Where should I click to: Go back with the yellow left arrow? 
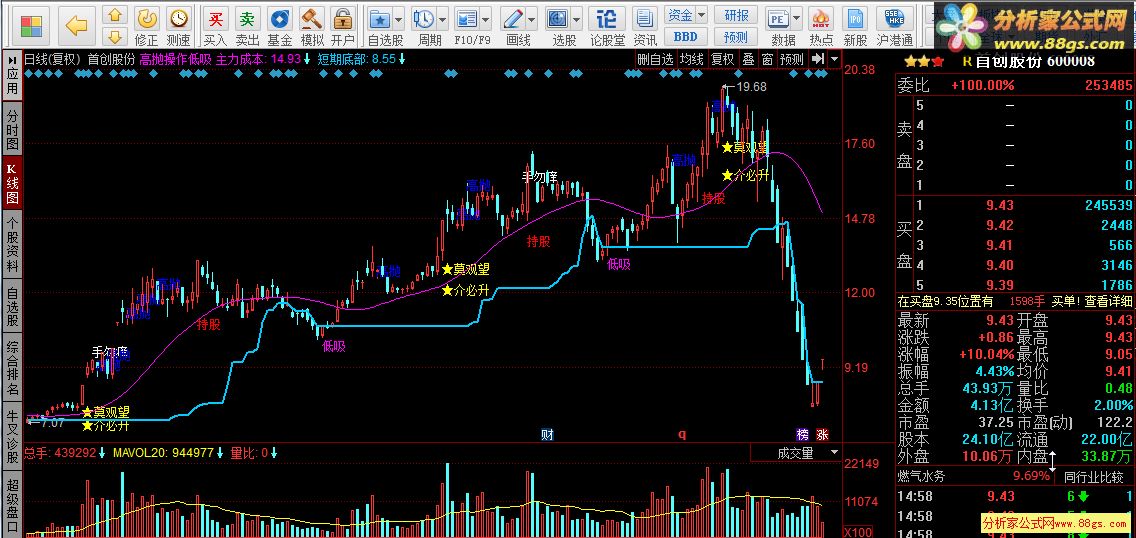pos(76,25)
